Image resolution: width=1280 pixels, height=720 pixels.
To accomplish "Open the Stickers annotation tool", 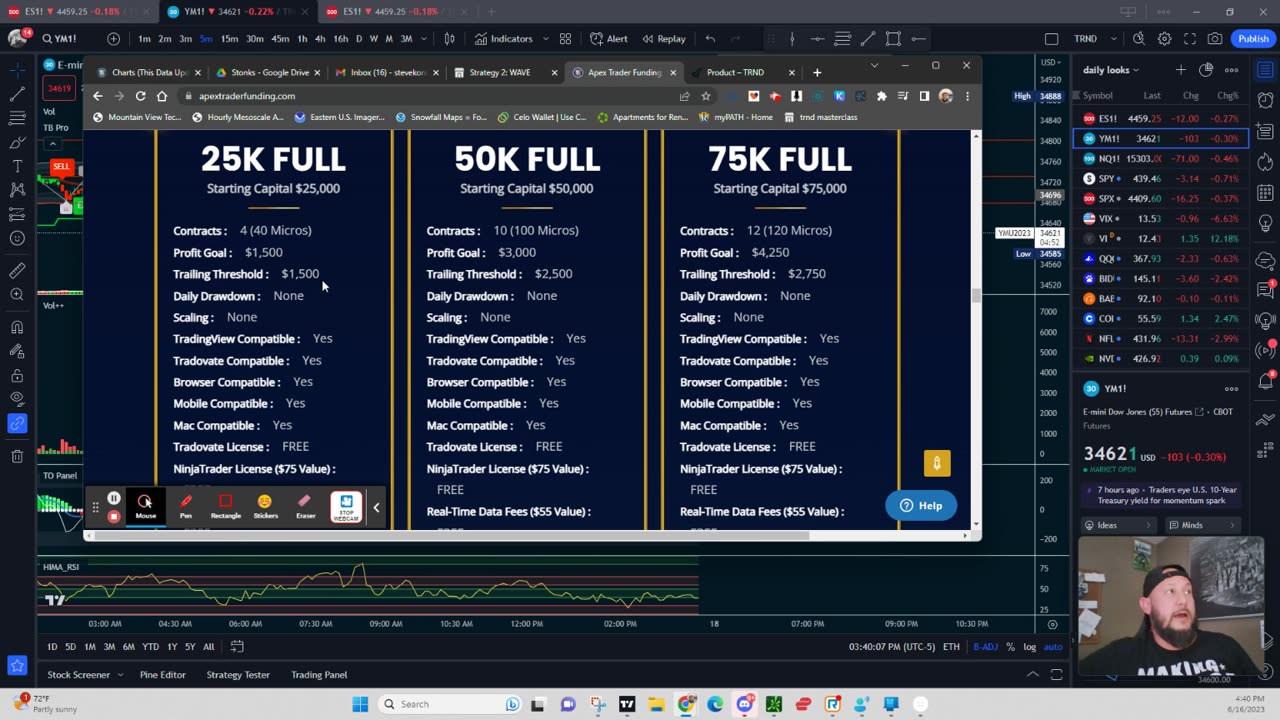I will (265, 506).
